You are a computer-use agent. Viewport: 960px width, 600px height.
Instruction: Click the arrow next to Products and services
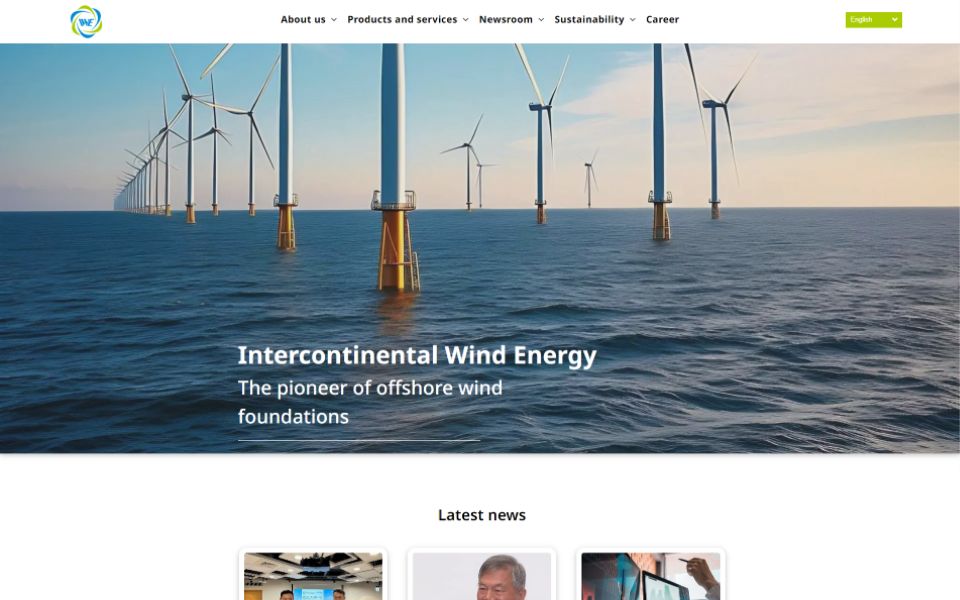[466, 20]
